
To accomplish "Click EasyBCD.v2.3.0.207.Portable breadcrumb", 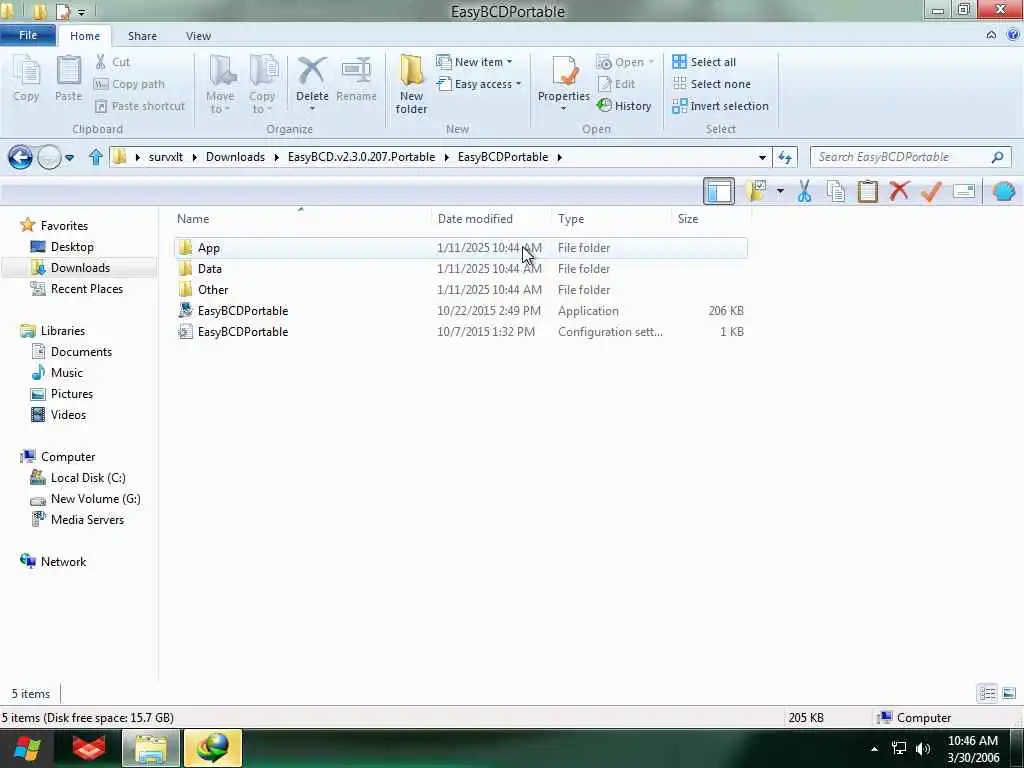I will pyautogui.click(x=361, y=157).
